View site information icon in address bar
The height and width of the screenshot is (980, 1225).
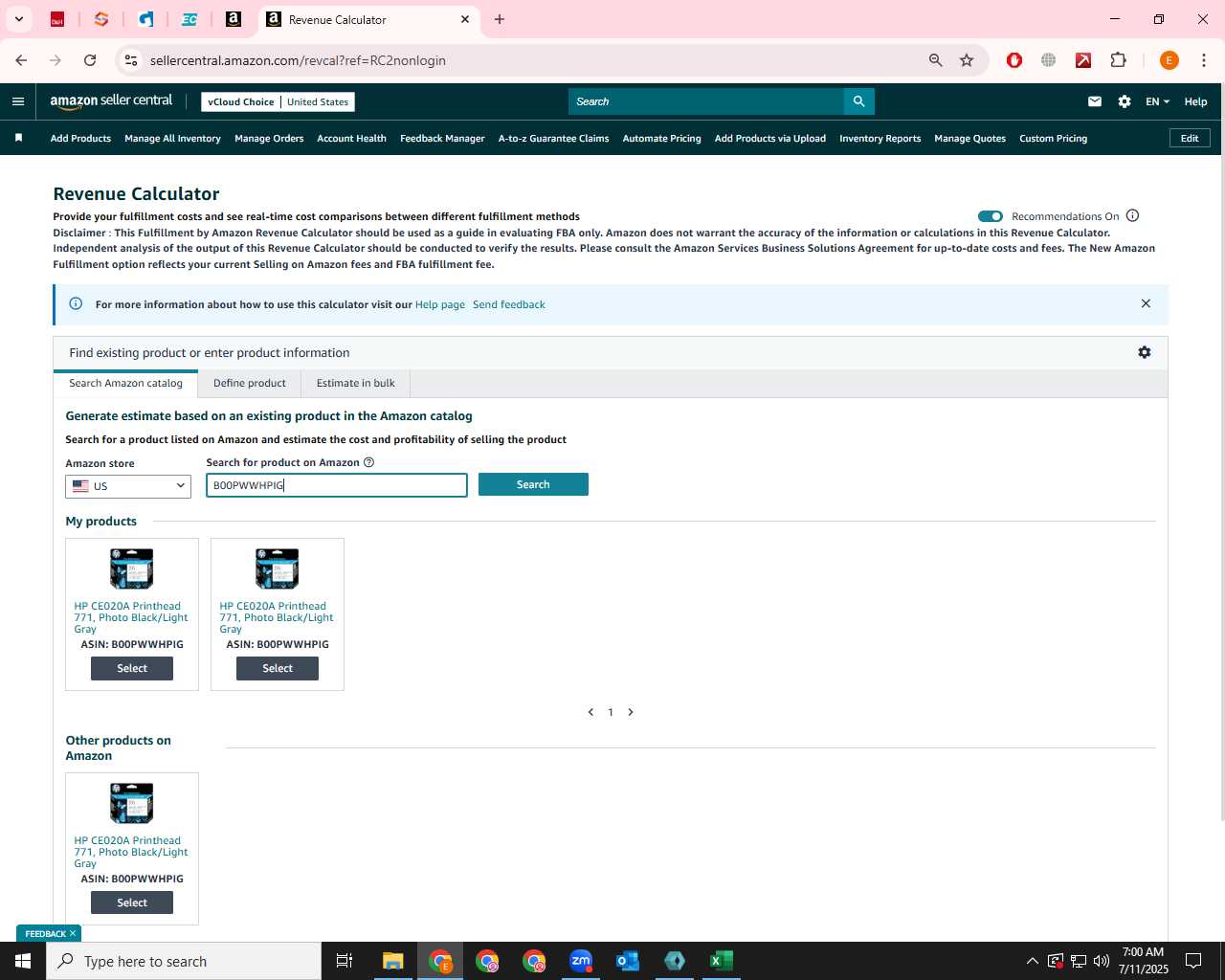pos(131,60)
